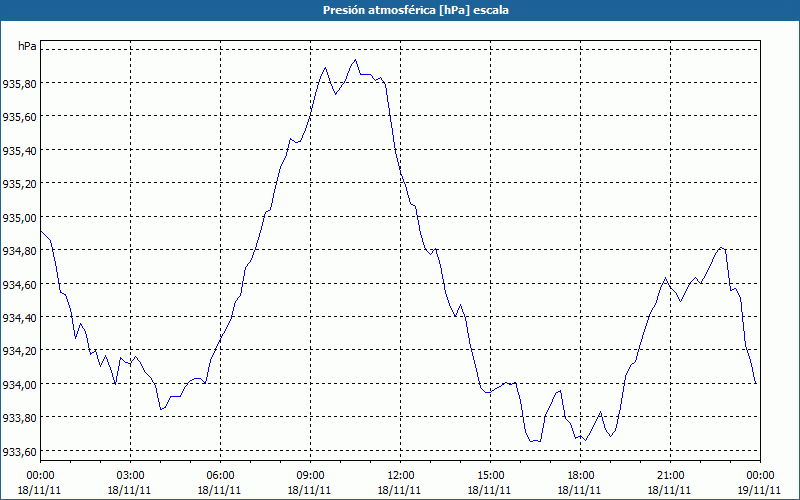800x500 pixels.
Task: Select the 935,00 axis value
Action: [19, 217]
